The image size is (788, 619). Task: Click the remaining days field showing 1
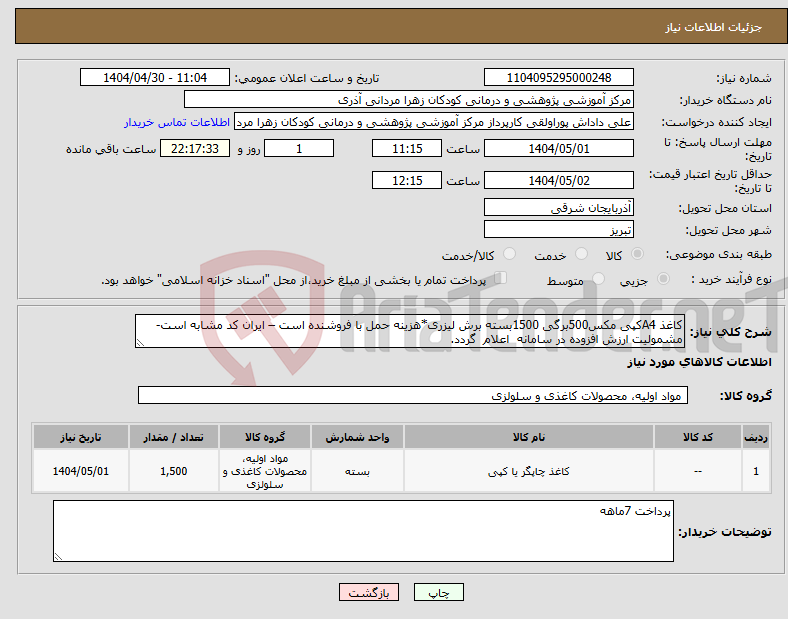pos(299,149)
